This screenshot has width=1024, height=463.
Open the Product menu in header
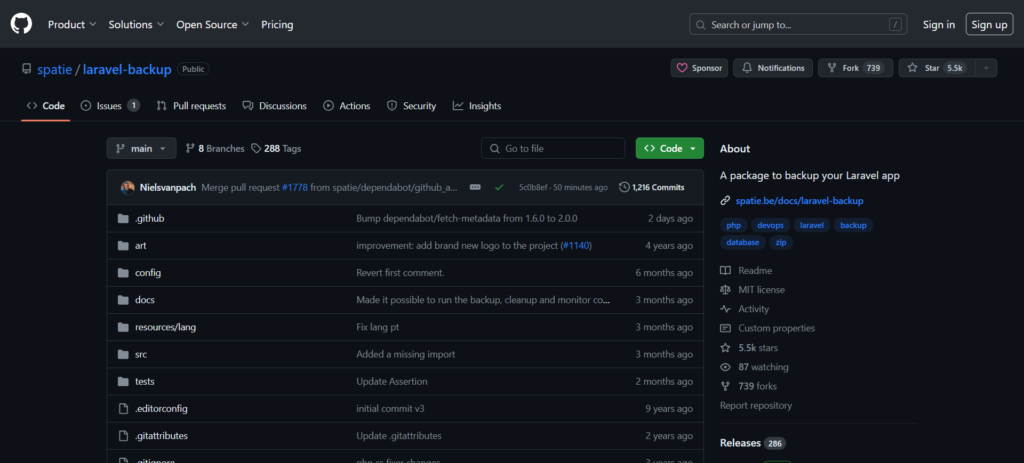(72, 24)
